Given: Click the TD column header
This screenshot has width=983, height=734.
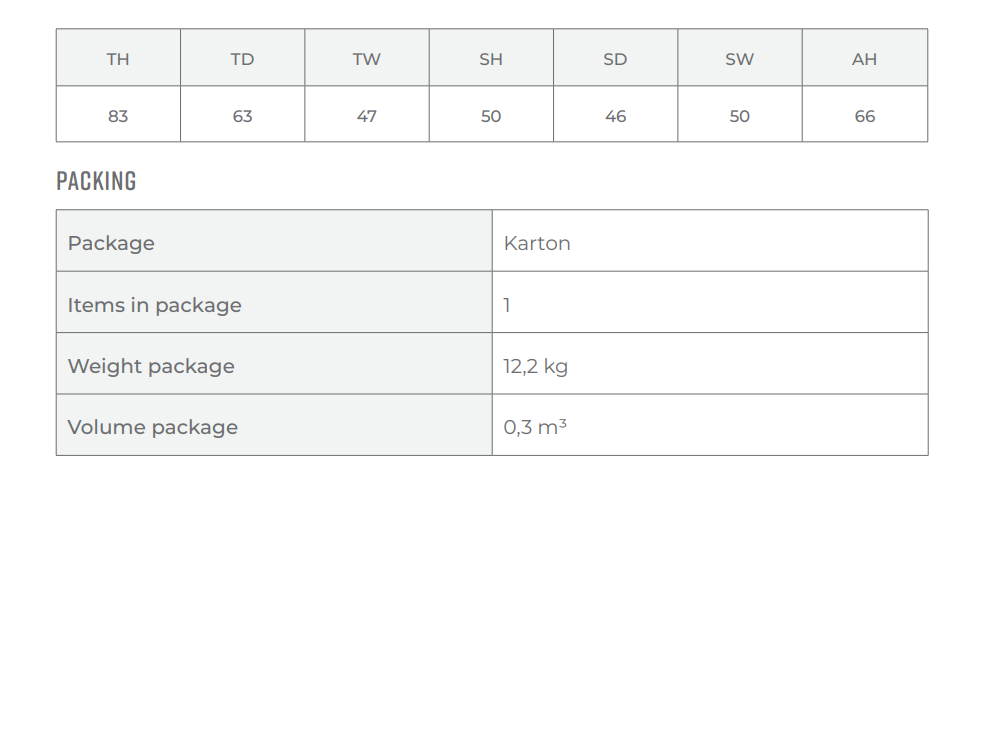Looking at the screenshot, I should click(243, 58).
